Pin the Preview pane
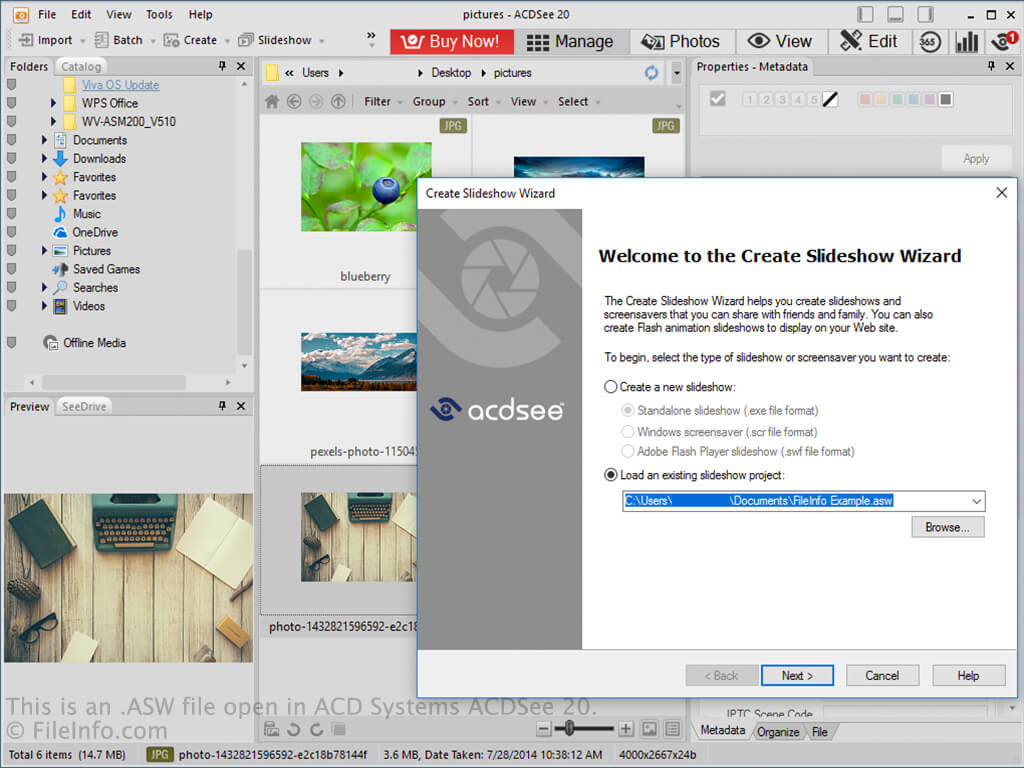Screen dimensions: 1024x768 [222, 406]
